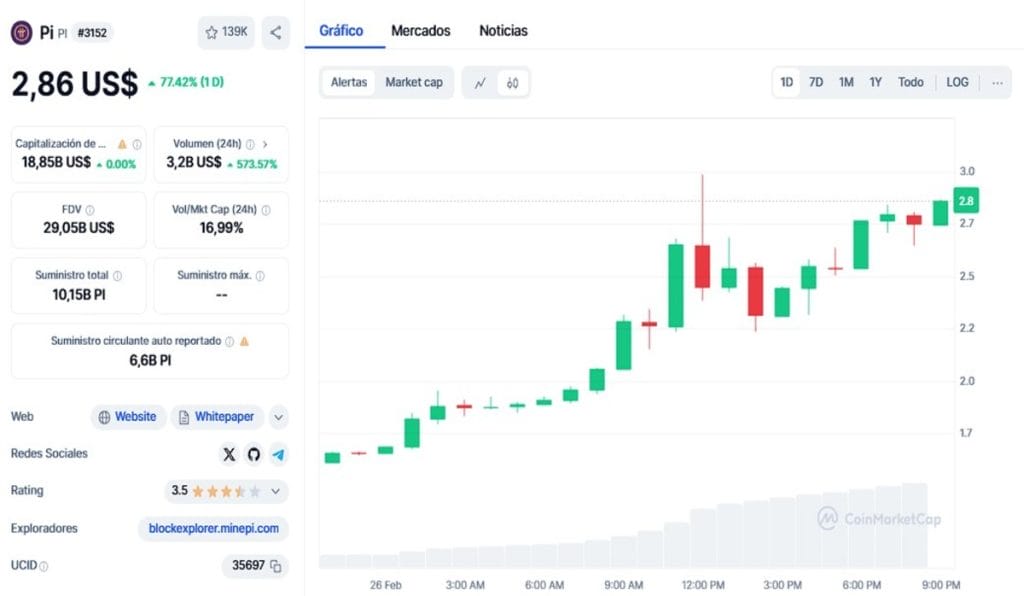Open the Noticias tab
Viewport: 1024px width, 596px height.
[504, 31]
